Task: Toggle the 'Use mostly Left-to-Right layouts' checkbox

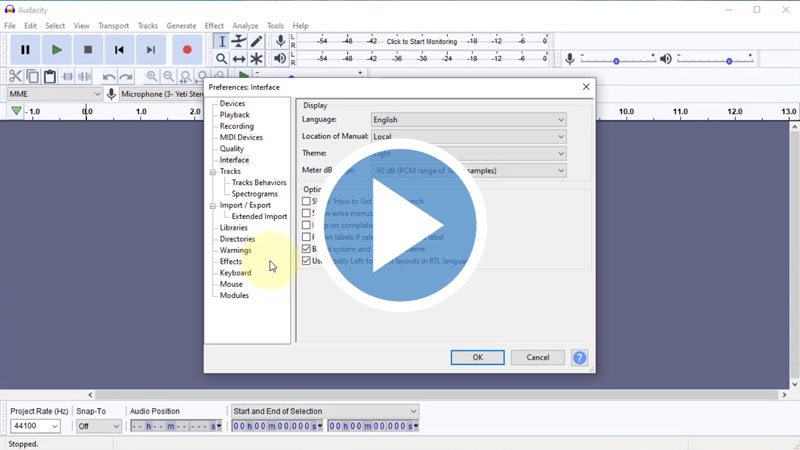Action: click(307, 261)
